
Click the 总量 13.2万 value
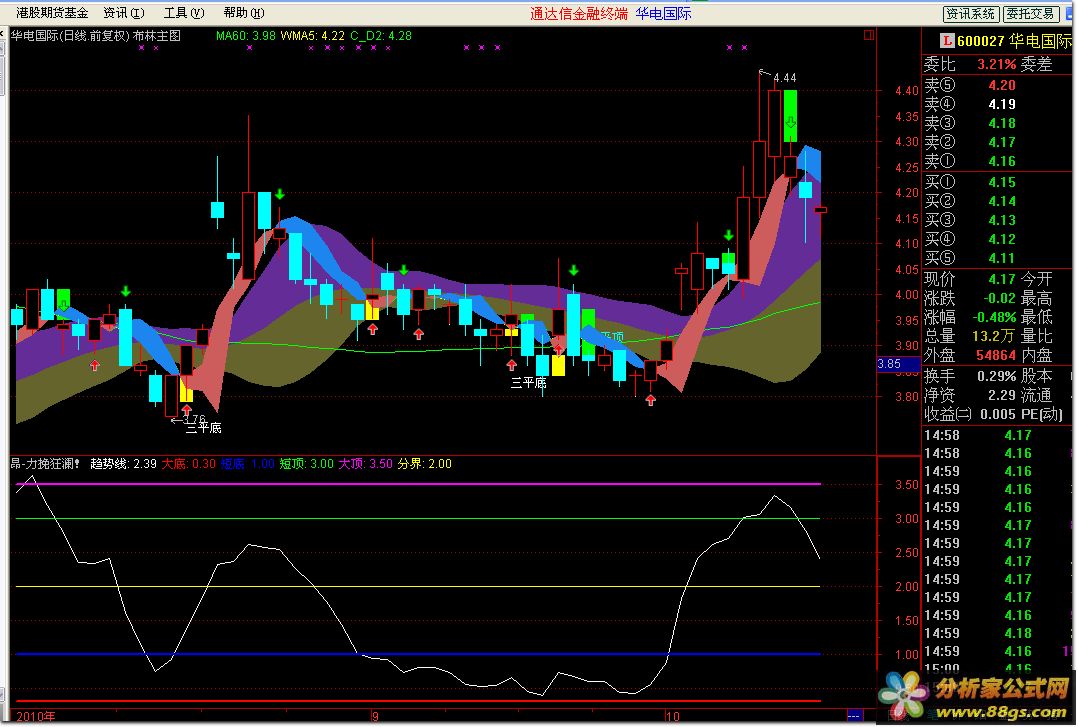993,336
